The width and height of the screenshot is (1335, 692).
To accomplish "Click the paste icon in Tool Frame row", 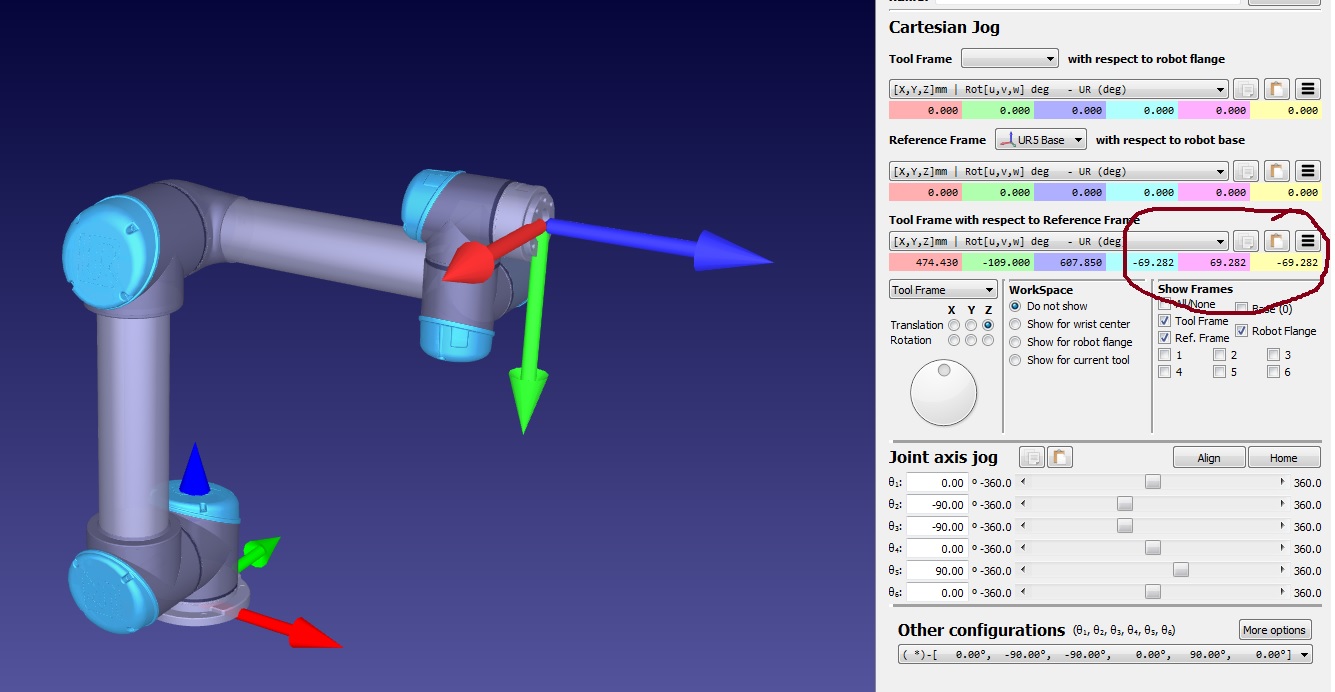I will [x=1276, y=89].
